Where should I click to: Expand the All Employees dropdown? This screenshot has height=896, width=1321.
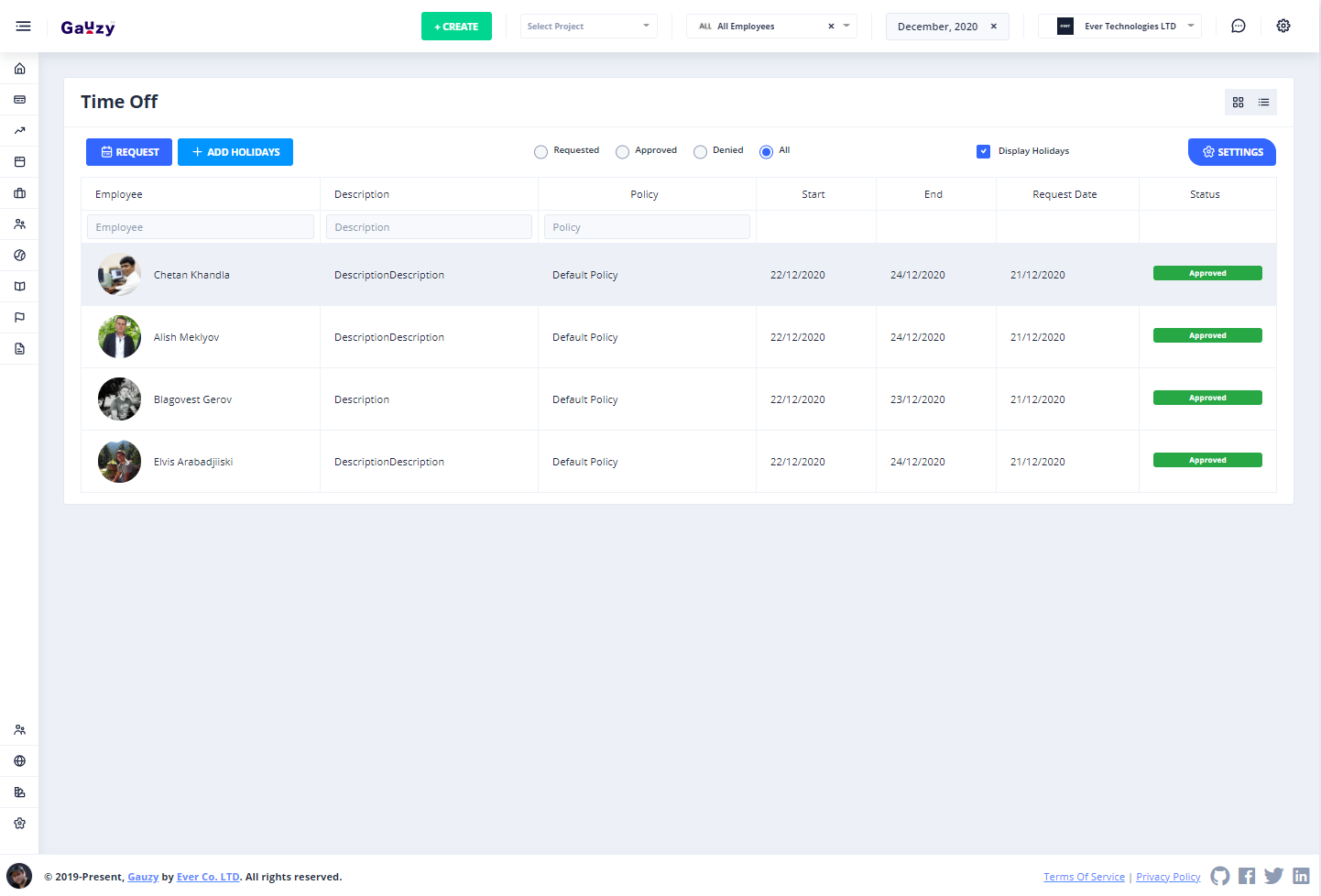pyautogui.click(x=846, y=27)
